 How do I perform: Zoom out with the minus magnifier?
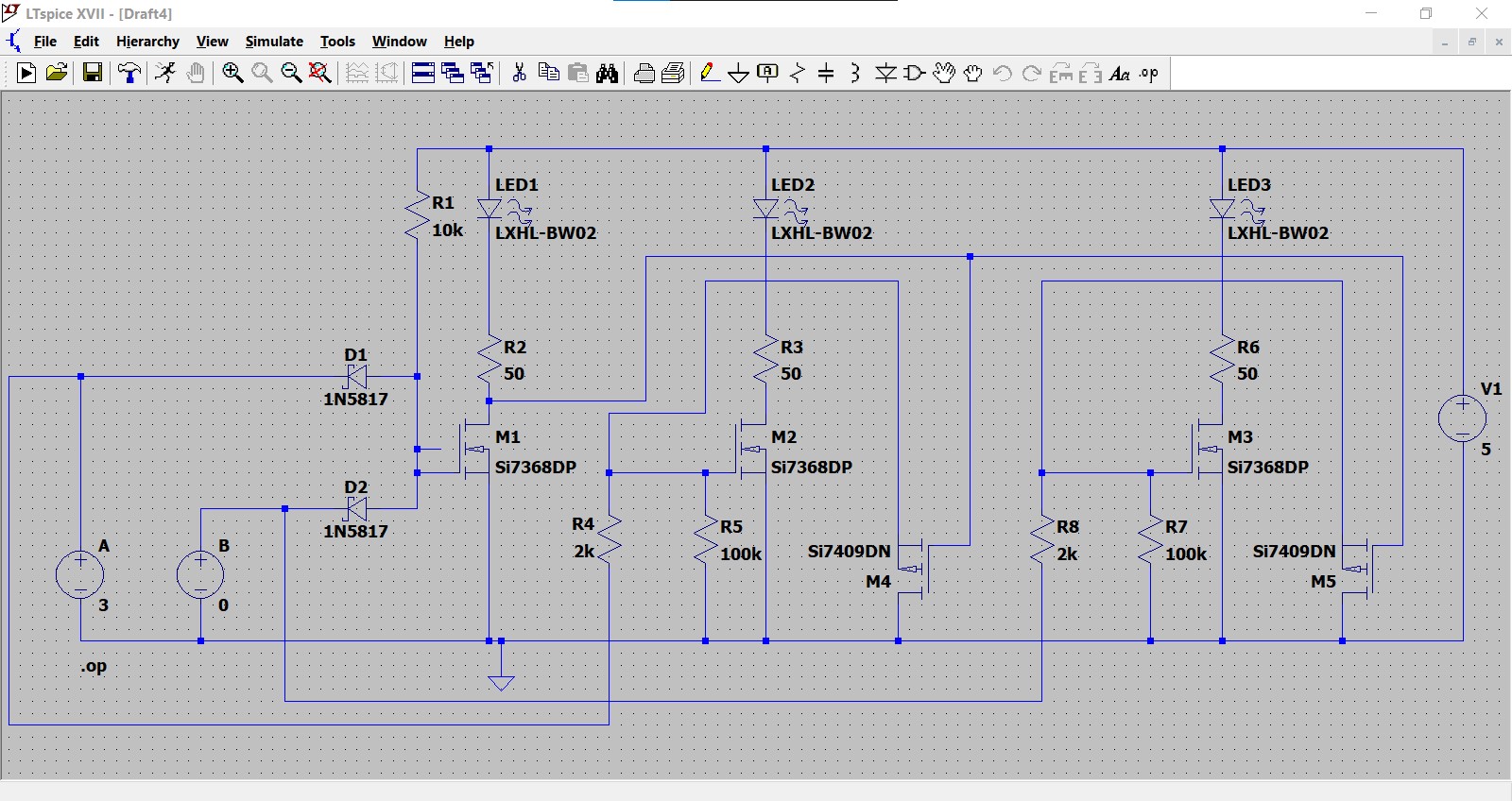(x=291, y=73)
